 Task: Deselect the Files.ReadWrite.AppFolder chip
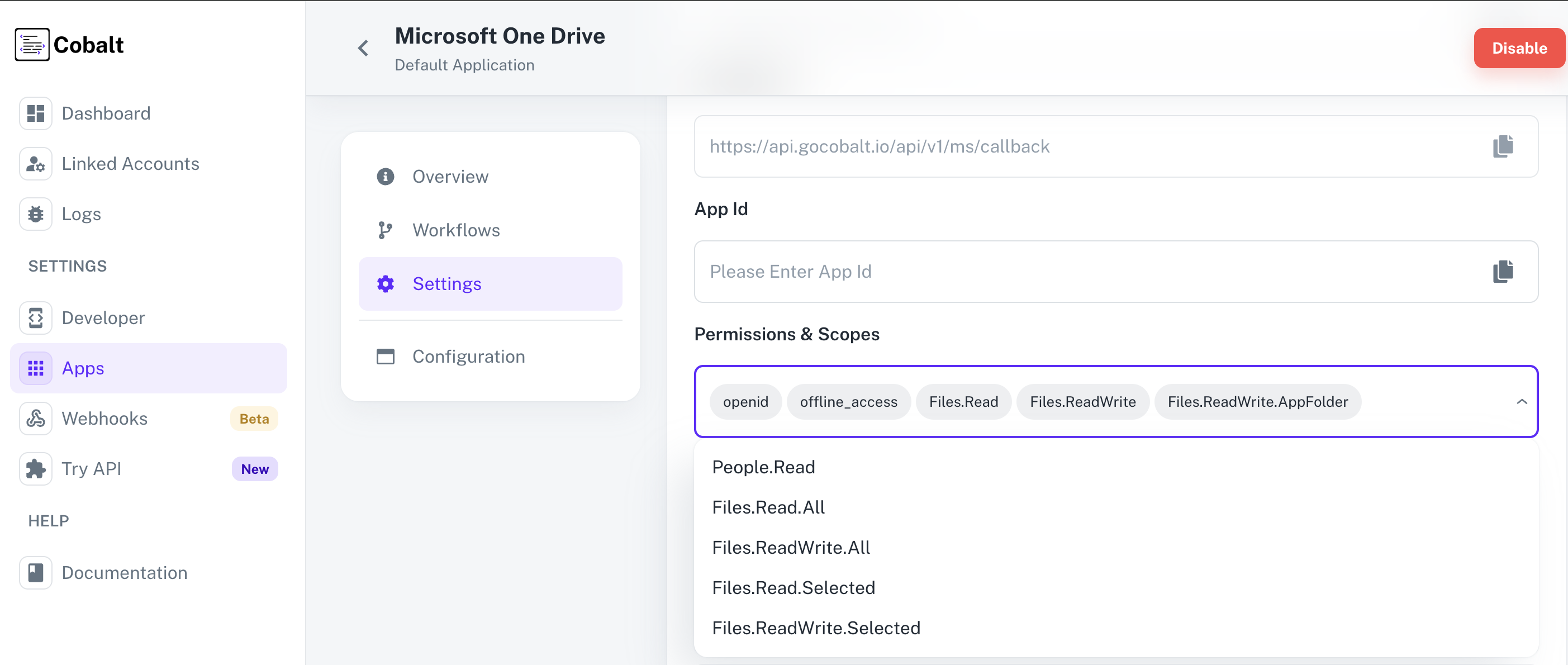coord(1257,401)
